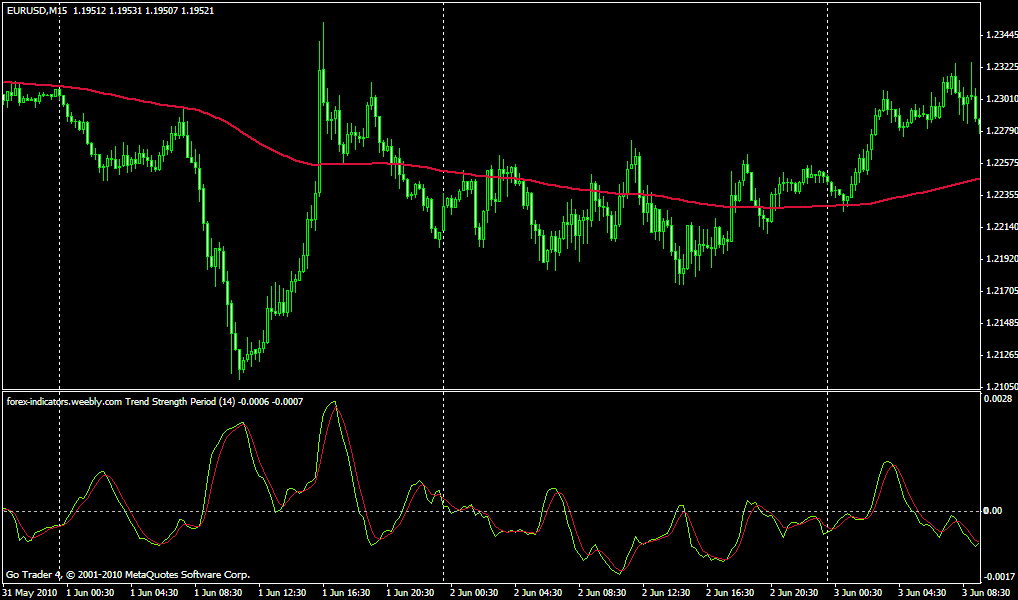Click the 1.21050 price scale label
Screen dimensions: 1018x600
coord(1000,386)
